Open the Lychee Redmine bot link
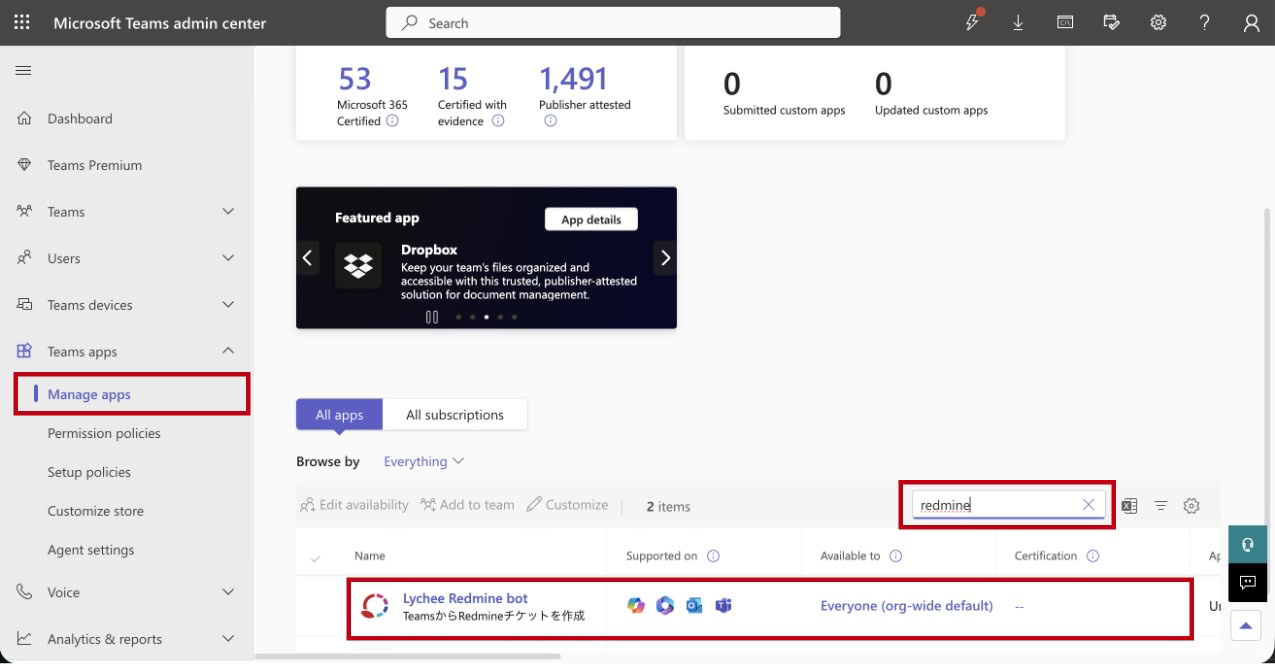This screenshot has height=664, width=1275. (x=465, y=598)
